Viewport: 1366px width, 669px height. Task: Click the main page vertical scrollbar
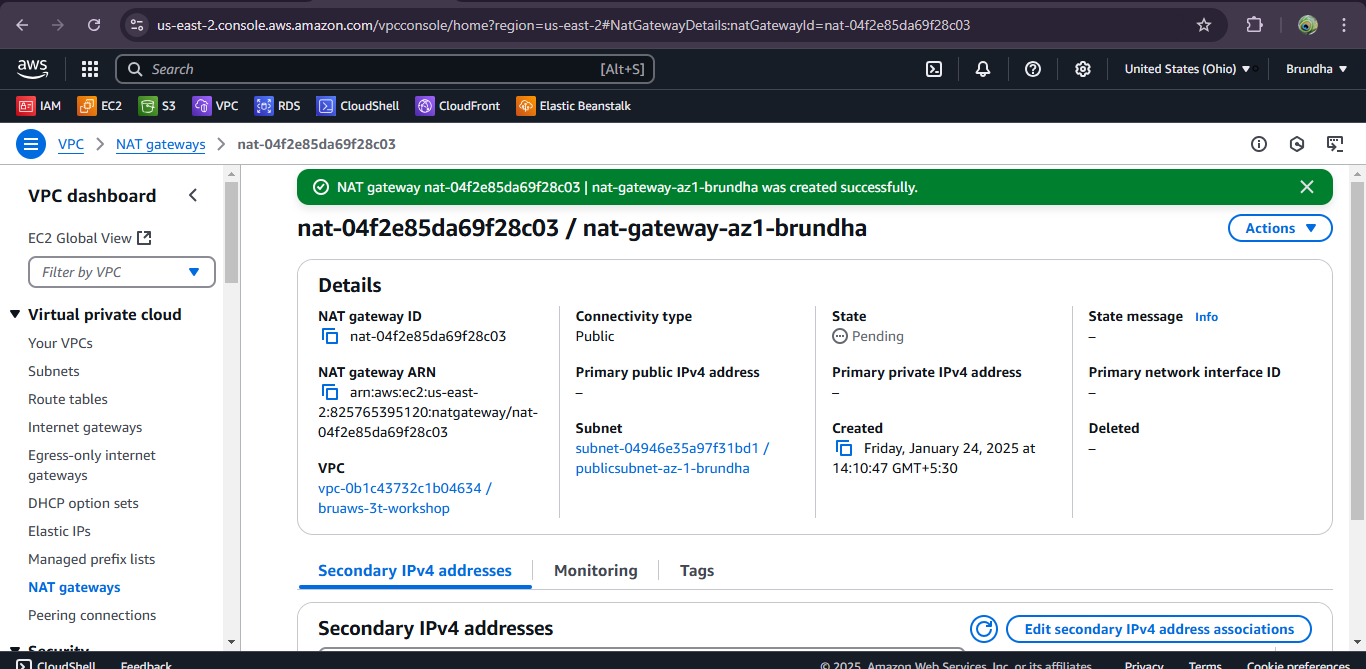(x=1357, y=350)
